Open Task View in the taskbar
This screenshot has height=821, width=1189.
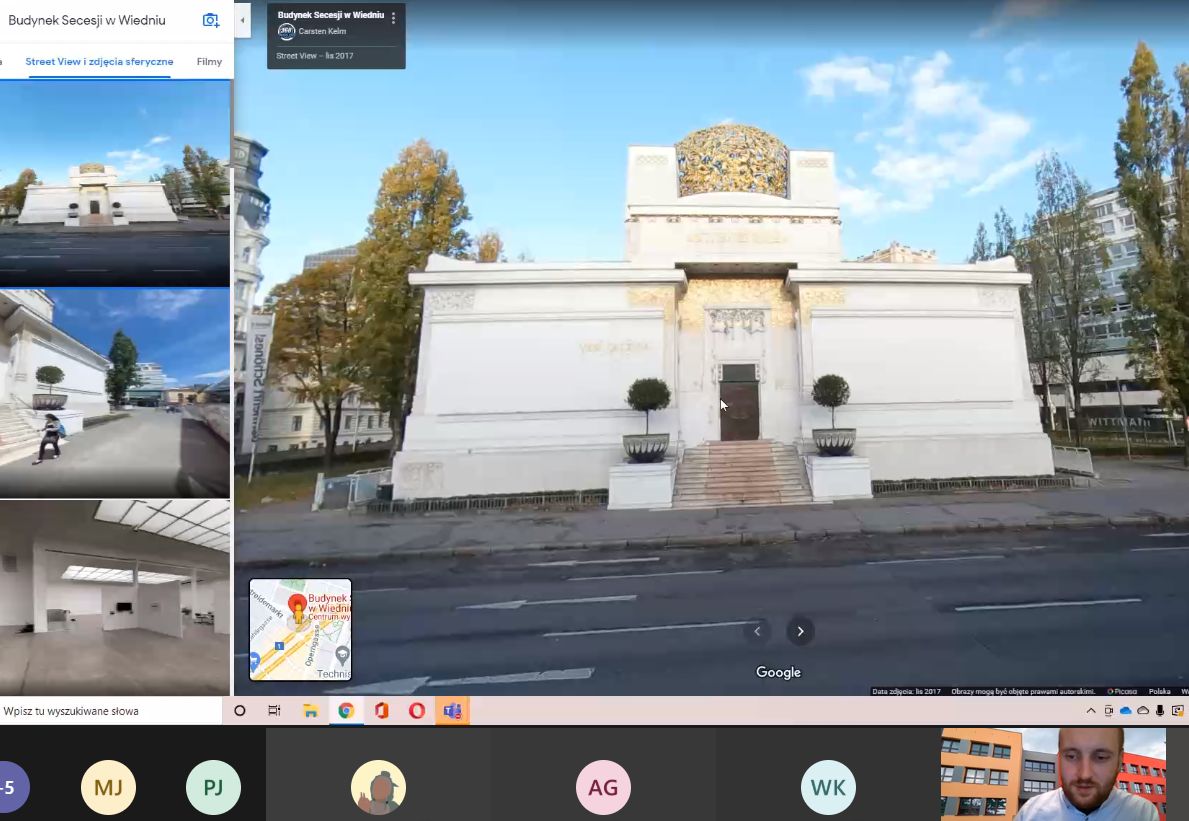[x=274, y=711]
